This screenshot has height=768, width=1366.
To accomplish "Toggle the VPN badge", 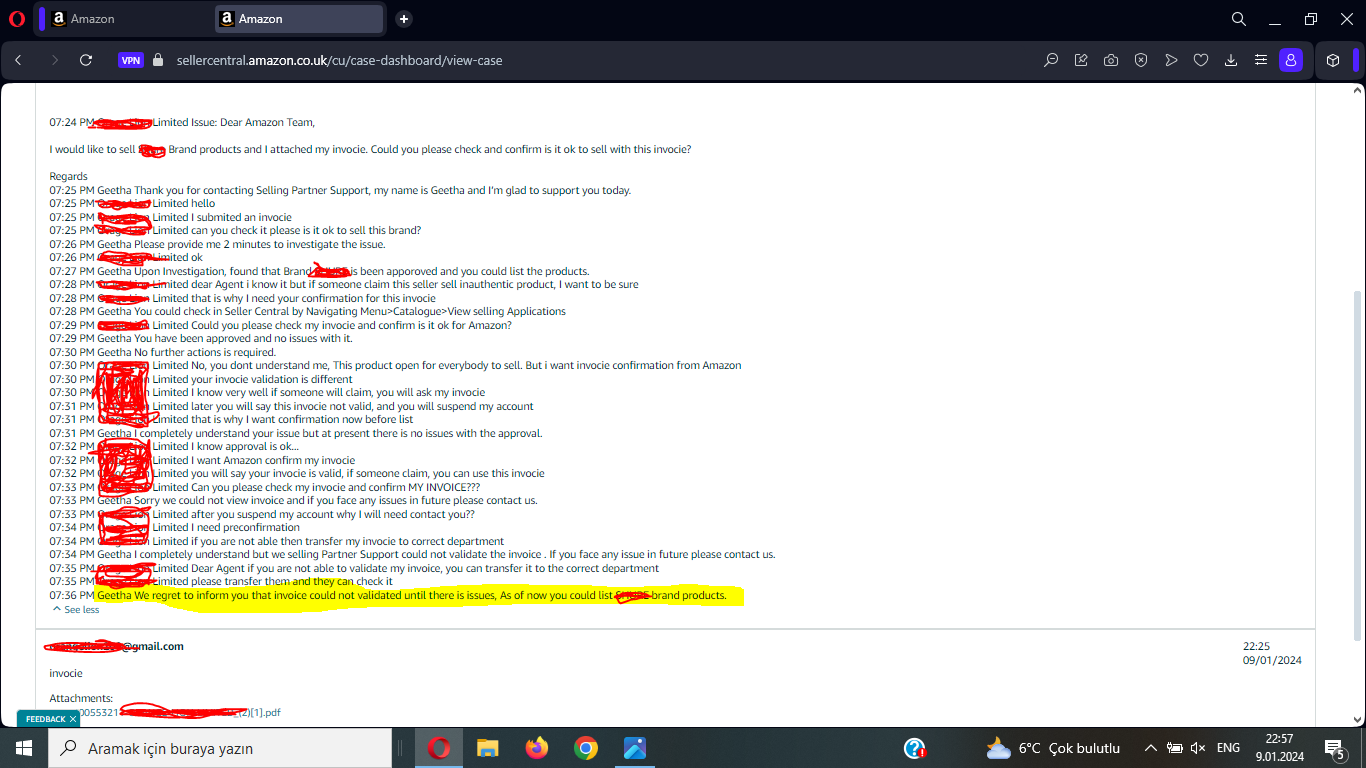I will click(131, 60).
